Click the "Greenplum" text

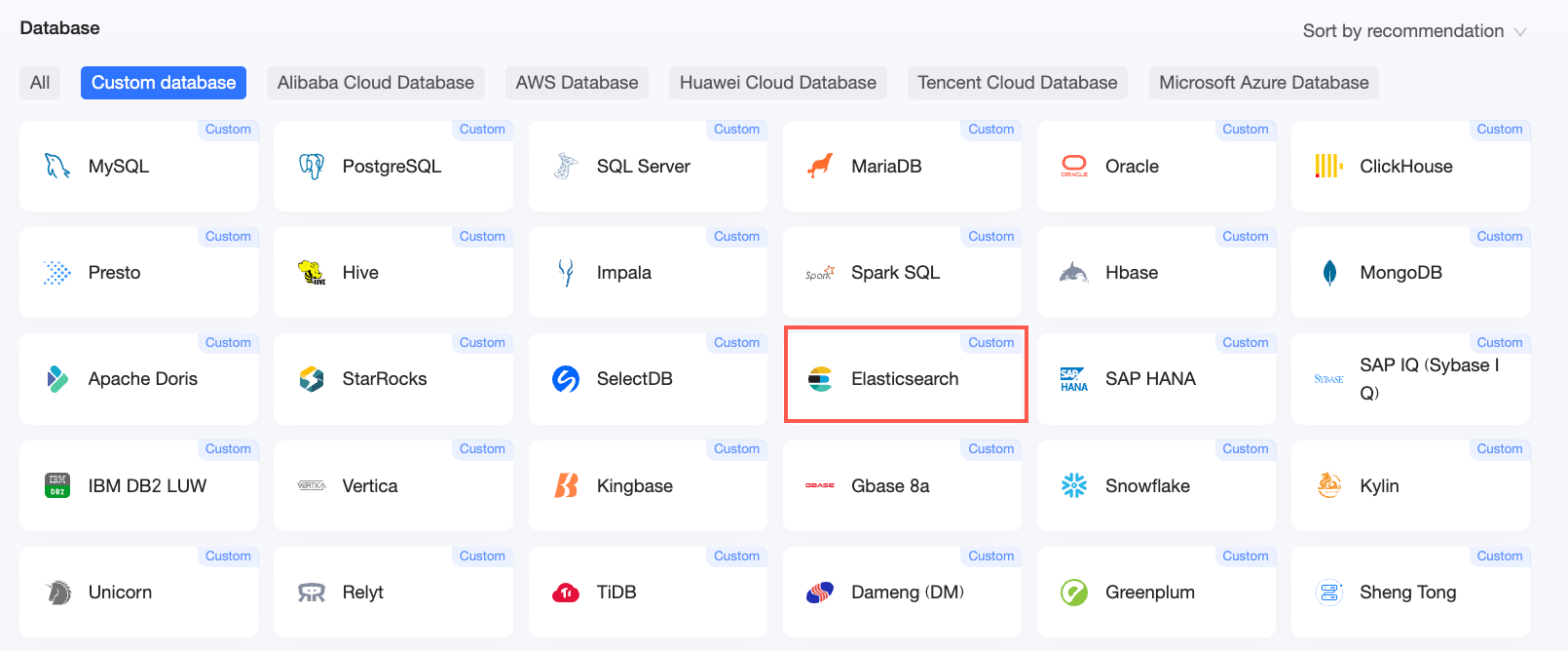(1150, 593)
